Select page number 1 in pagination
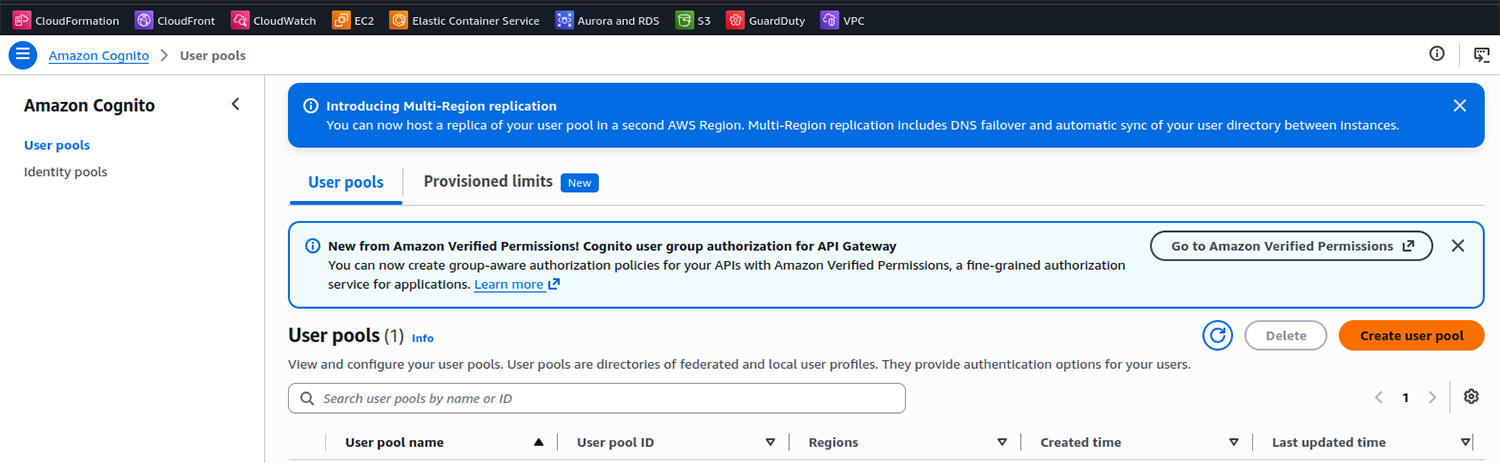The image size is (1500, 463). tap(1405, 398)
